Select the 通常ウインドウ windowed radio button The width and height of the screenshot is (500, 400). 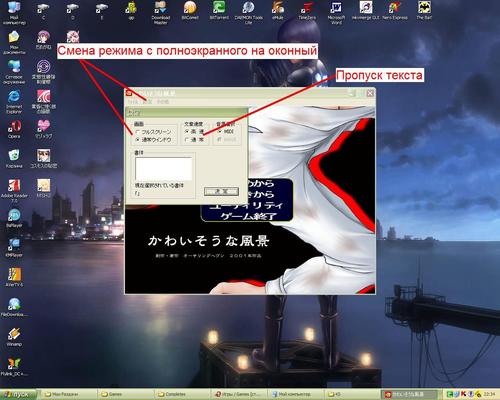click(x=153, y=140)
